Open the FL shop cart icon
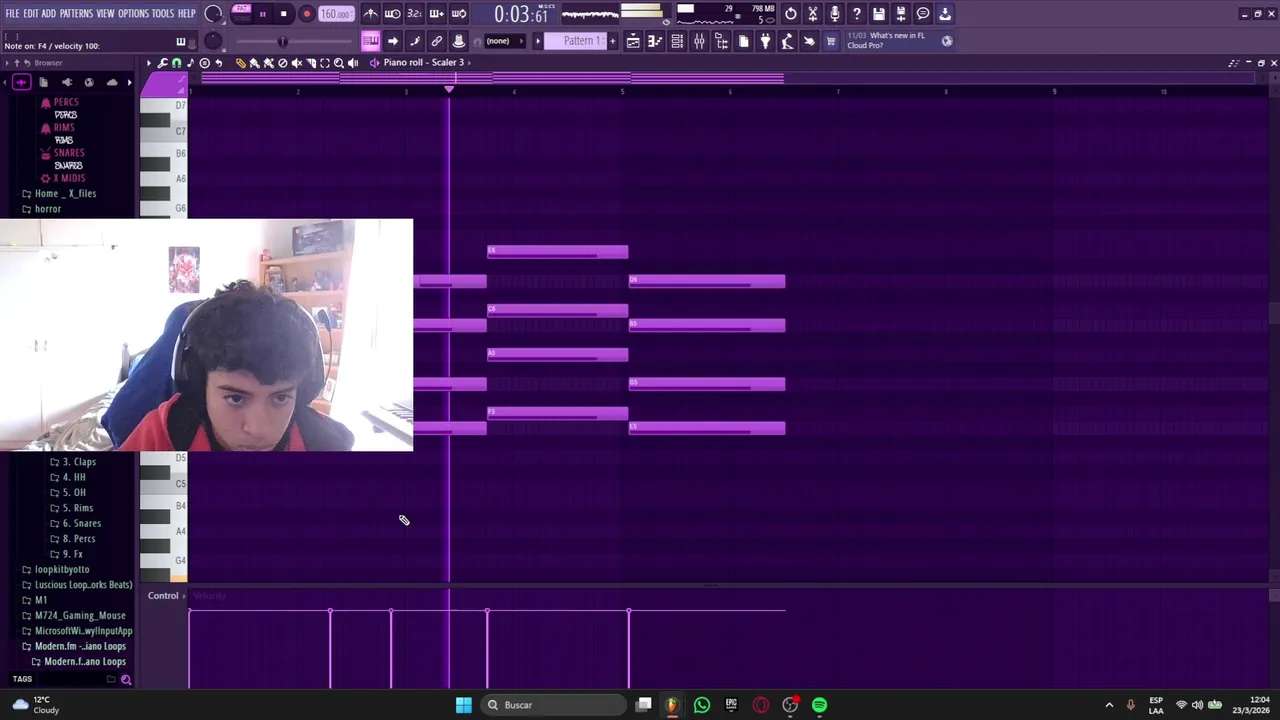 830,41
